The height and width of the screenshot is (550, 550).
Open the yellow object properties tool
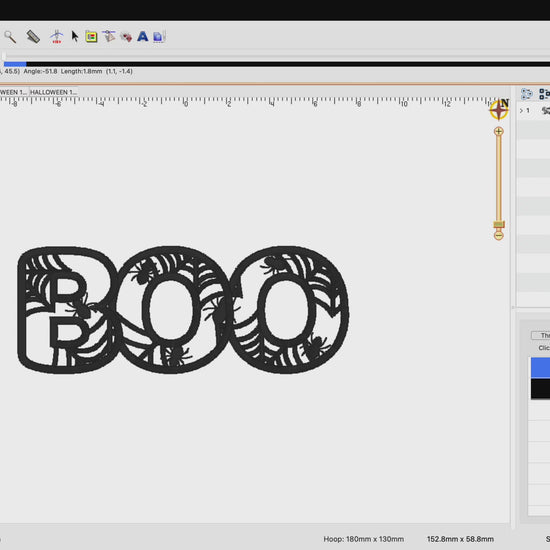click(91, 37)
